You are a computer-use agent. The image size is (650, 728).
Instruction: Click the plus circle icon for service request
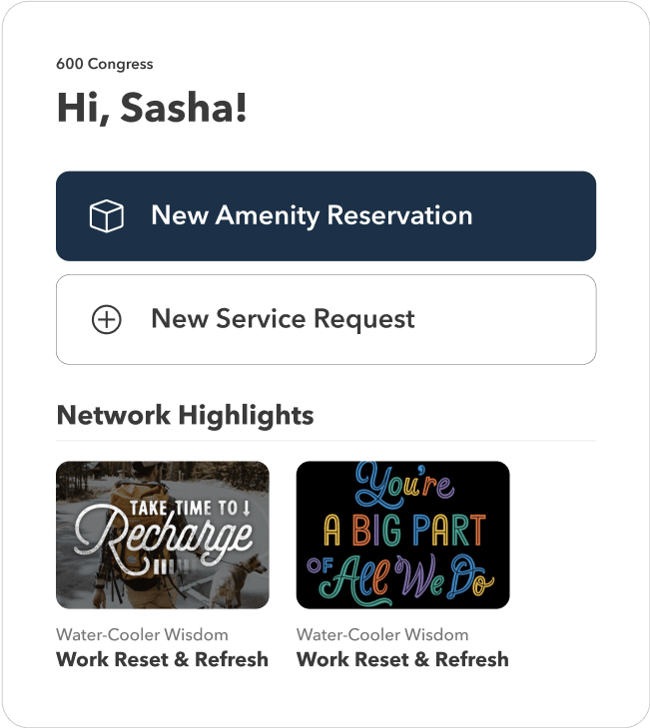(106, 320)
